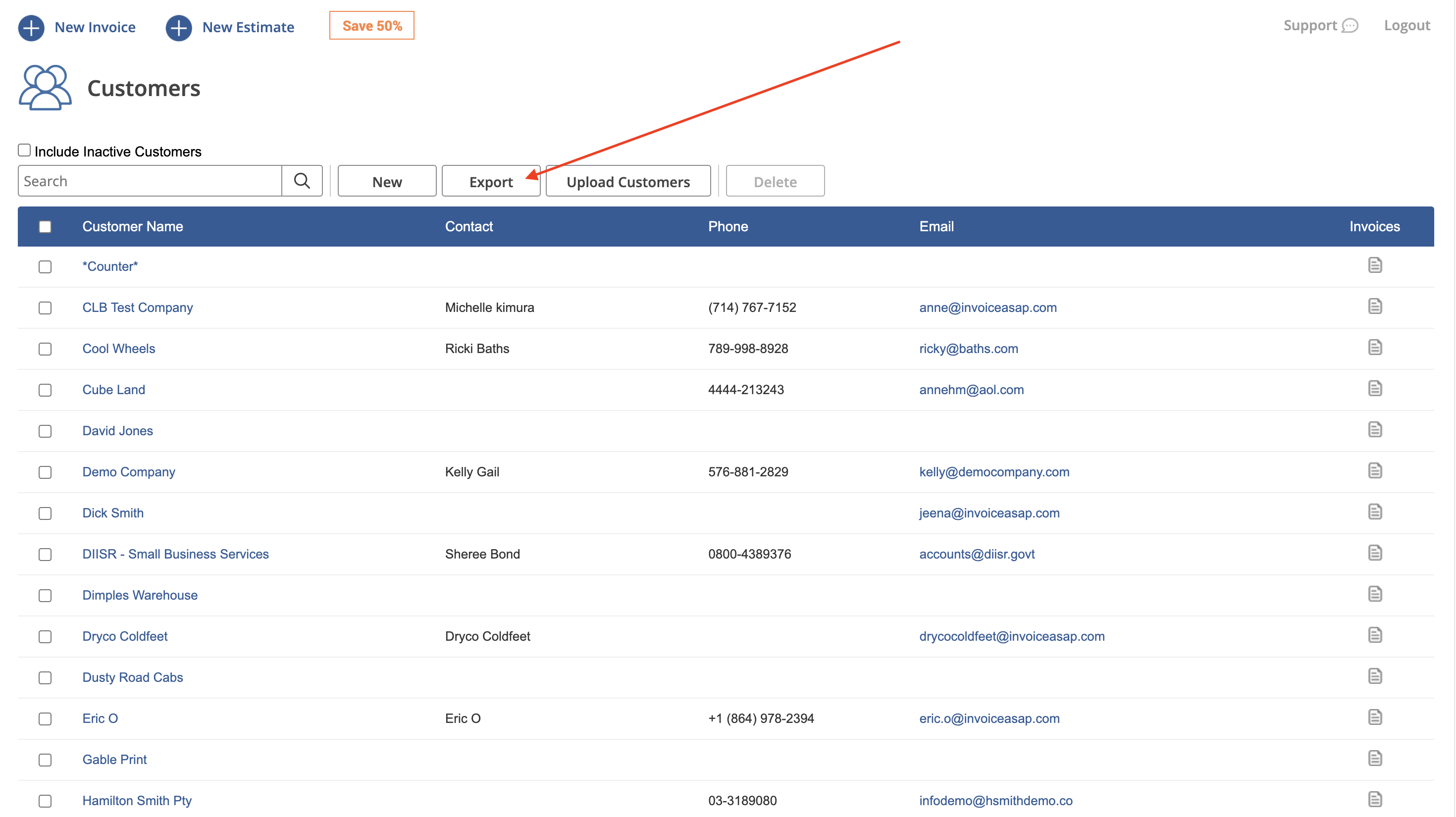Click the search magnifier icon
This screenshot has height=817, width=1456.
[301, 181]
